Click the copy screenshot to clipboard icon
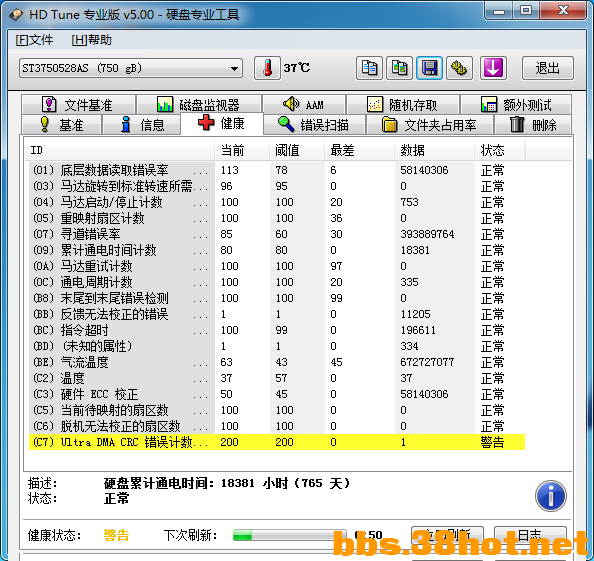The image size is (594, 561). [x=399, y=68]
